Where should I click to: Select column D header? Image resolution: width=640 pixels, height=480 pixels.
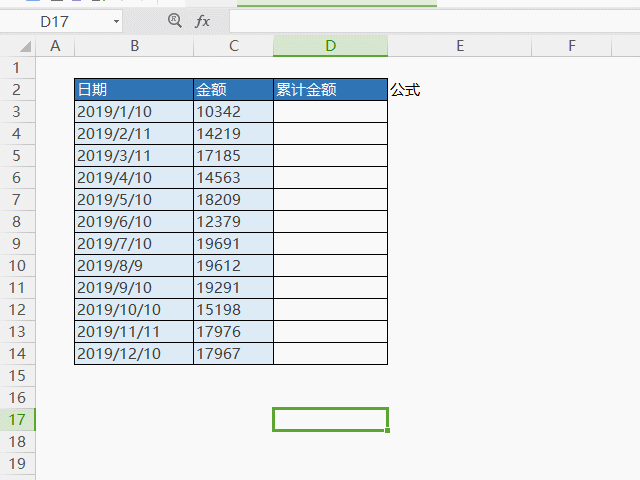[330, 46]
